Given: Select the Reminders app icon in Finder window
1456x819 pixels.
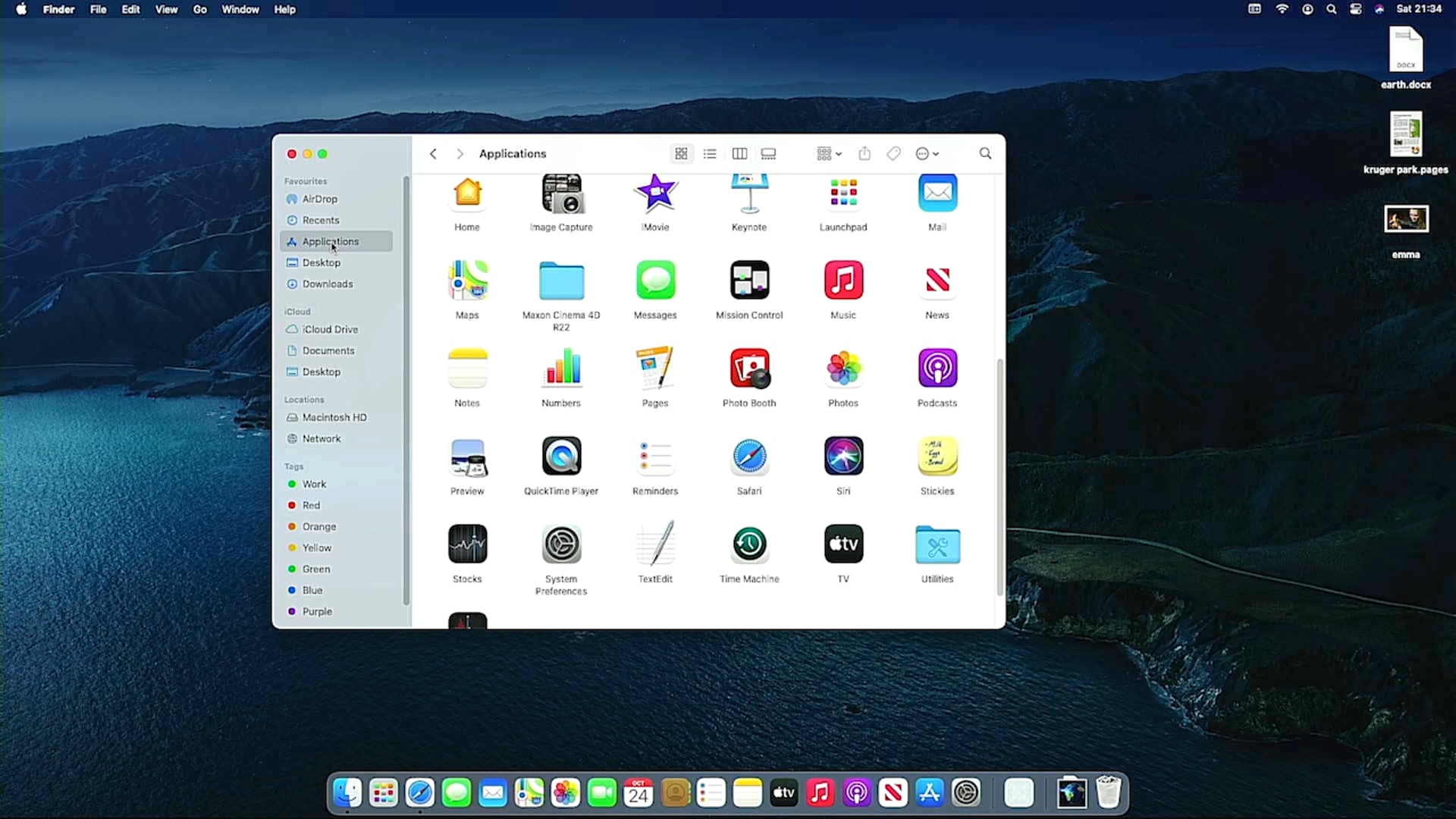Looking at the screenshot, I should [655, 457].
